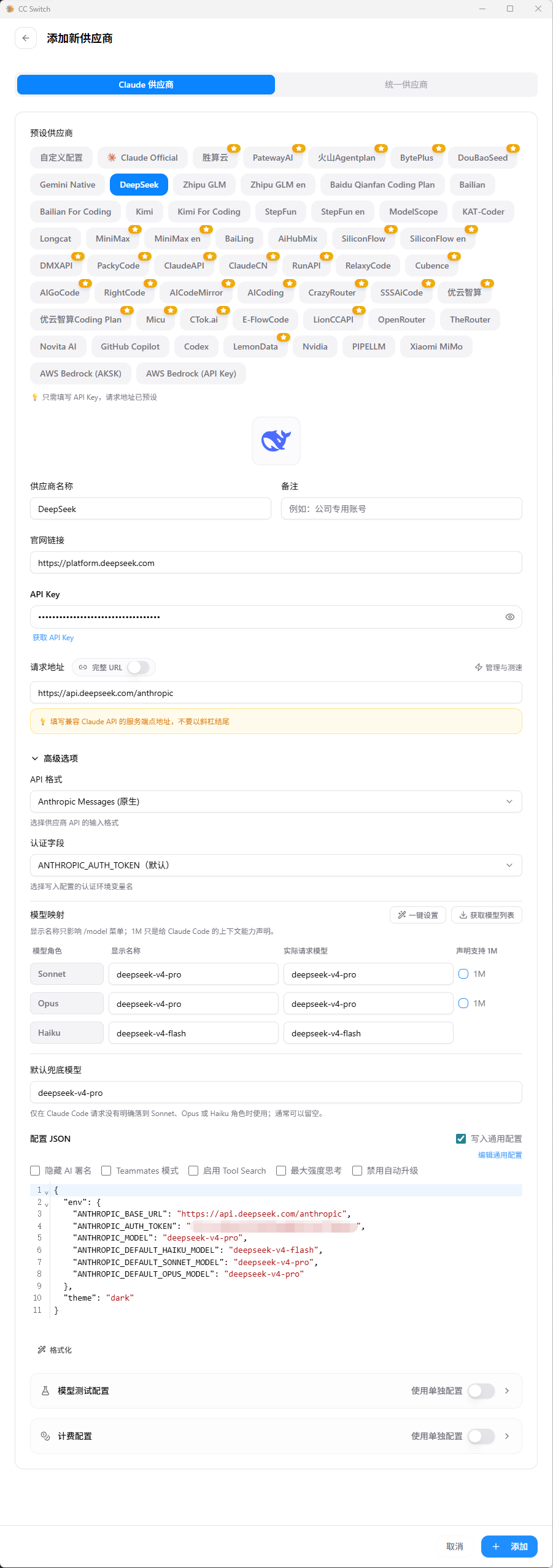Open the API 格式 dropdown
The width and height of the screenshot is (553, 1568).
276,801
